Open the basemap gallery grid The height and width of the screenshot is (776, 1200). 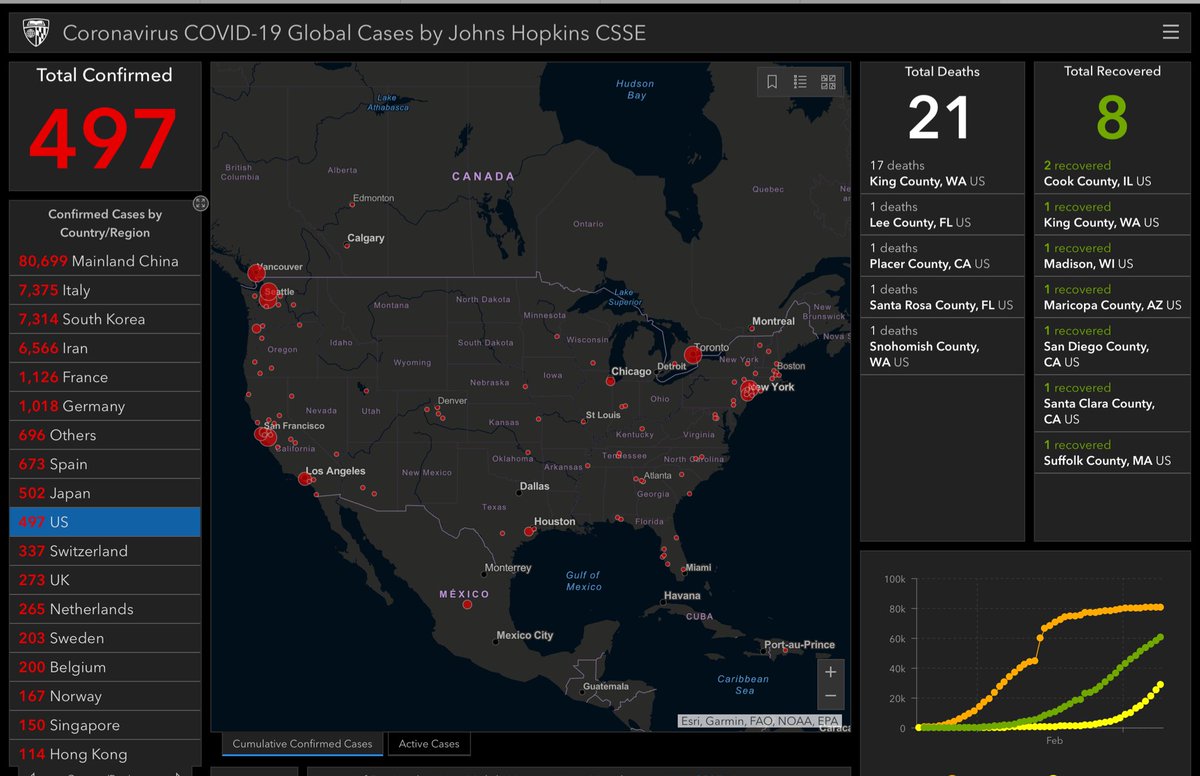pyautogui.click(x=828, y=82)
